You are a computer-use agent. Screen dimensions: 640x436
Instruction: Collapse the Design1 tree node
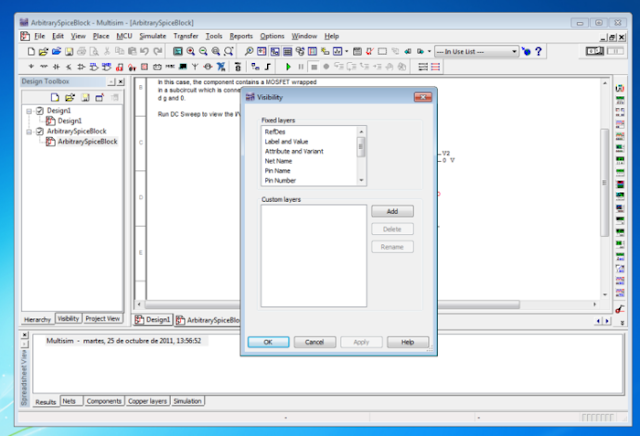tap(29, 111)
